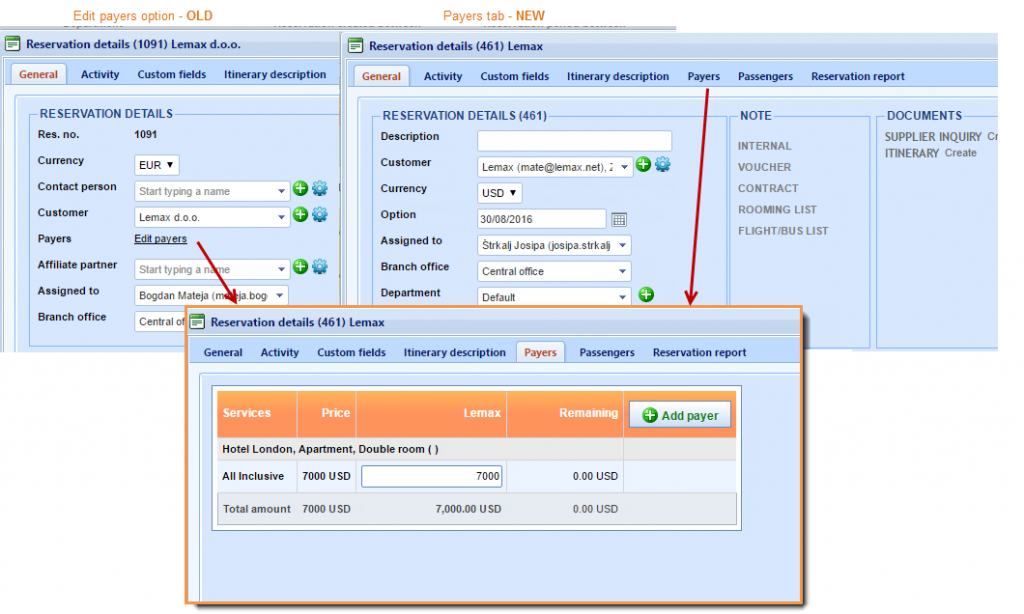1024x614 pixels.
Task: Open CONTRACT note section
Action: point(768,188)
